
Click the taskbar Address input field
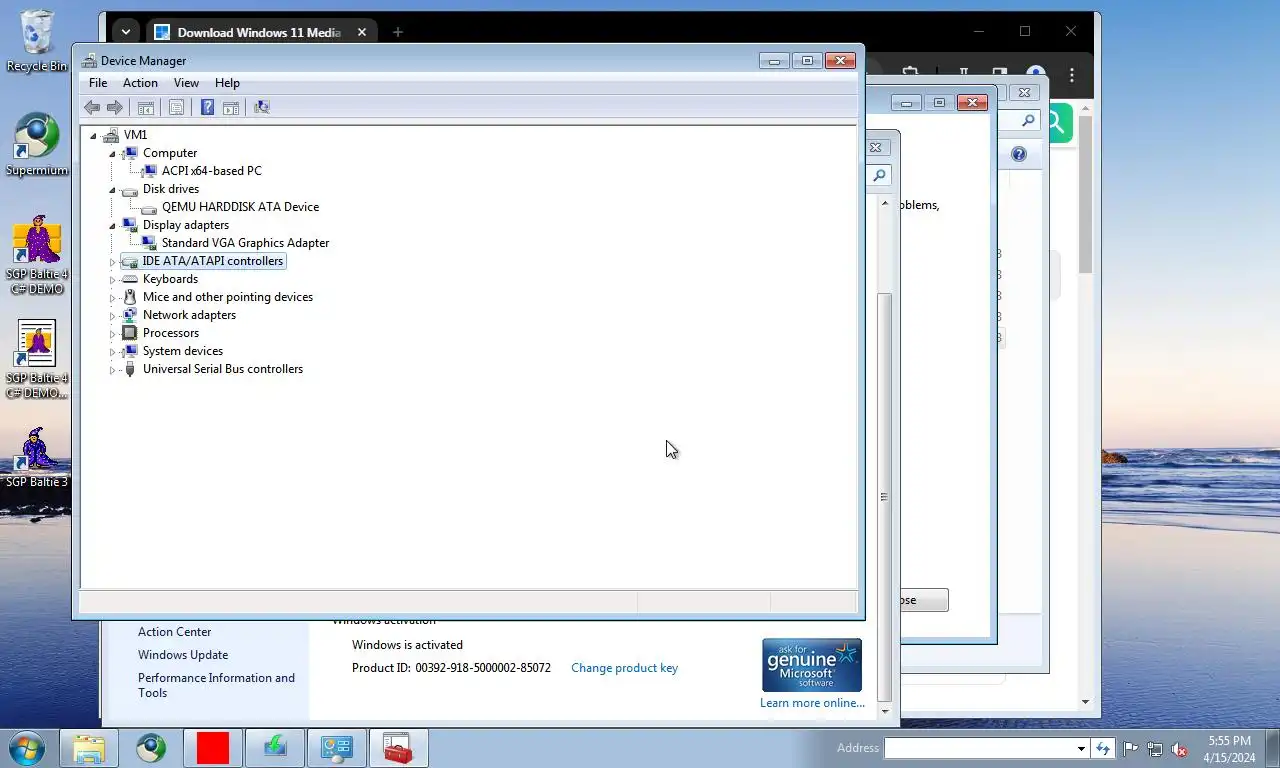[980, 748]
